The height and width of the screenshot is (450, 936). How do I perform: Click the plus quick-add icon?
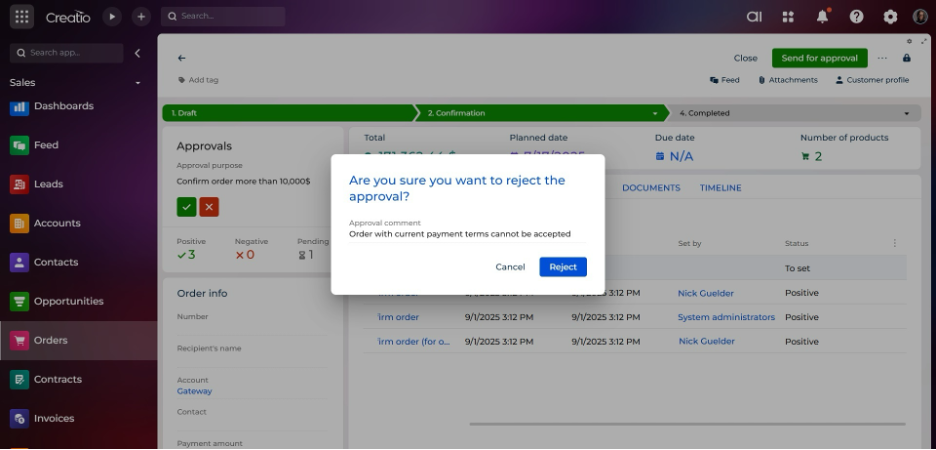coord(141,17)
